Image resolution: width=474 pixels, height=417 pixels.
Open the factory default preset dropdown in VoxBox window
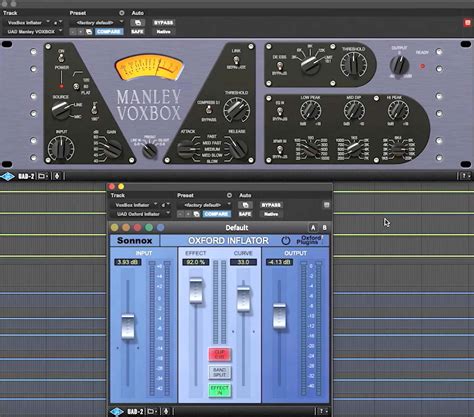(96, 23)
